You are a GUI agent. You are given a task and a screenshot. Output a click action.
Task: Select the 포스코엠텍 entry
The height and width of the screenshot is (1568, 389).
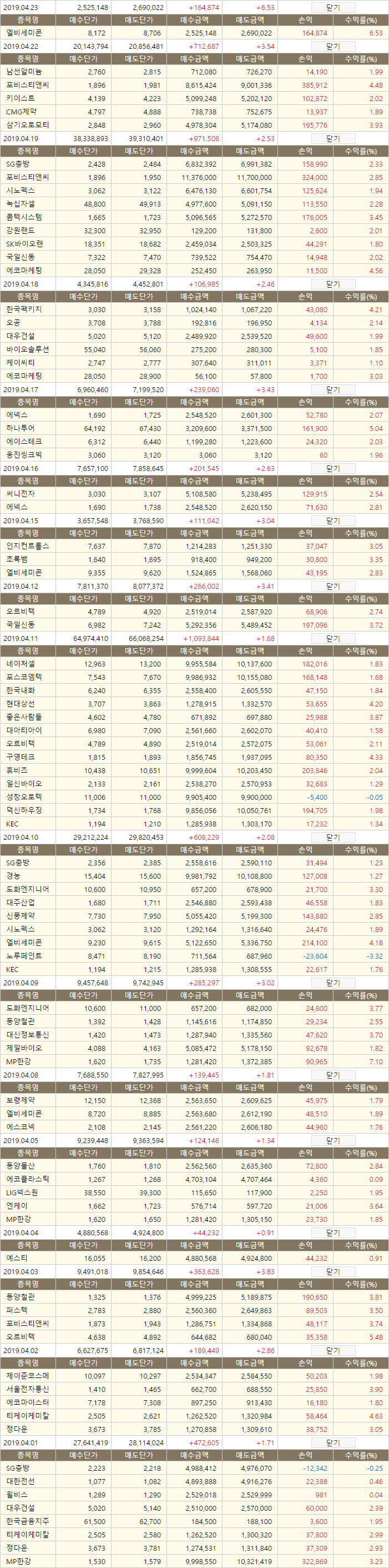pyautogui.click(x=24, y=677)
